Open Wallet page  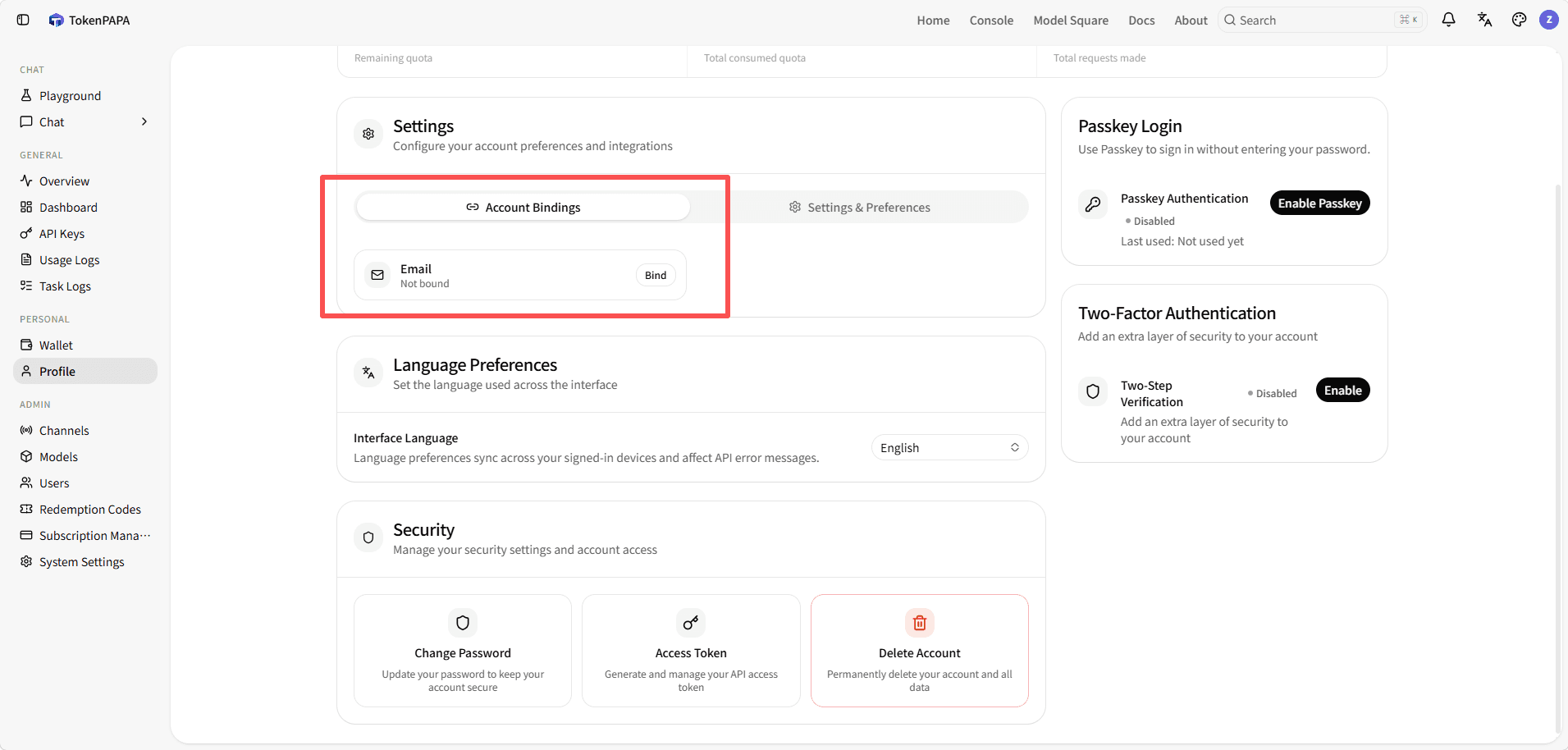(x=85, y=345)
